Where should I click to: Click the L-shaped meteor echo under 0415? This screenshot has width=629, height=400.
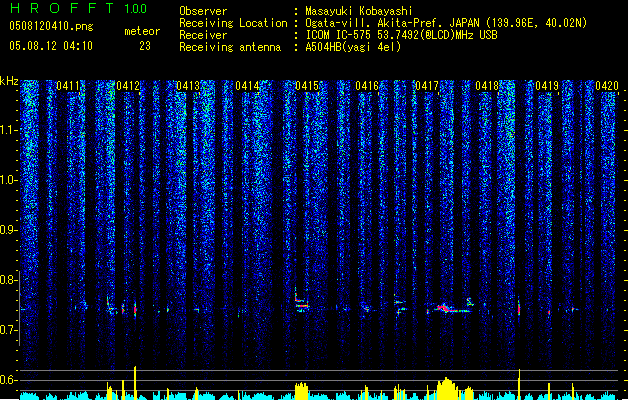302,299
